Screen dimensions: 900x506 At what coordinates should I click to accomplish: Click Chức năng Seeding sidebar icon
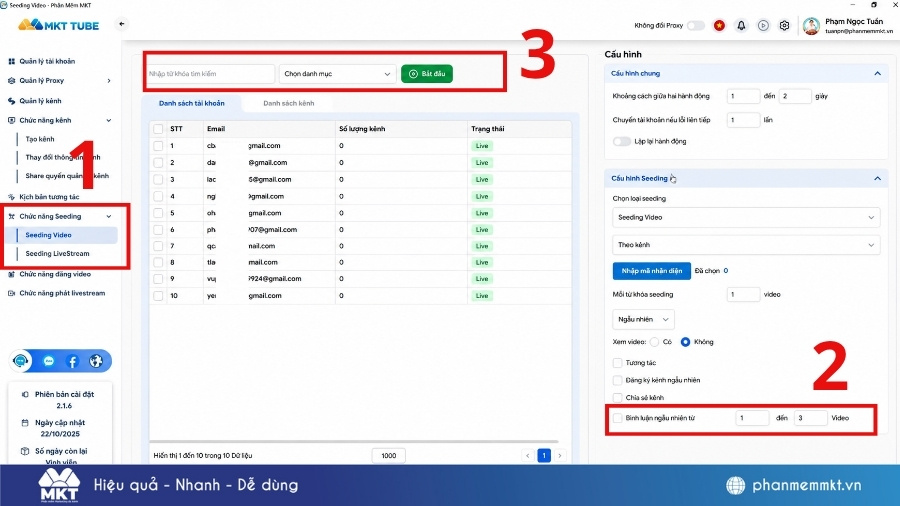[x=11, y=216]
